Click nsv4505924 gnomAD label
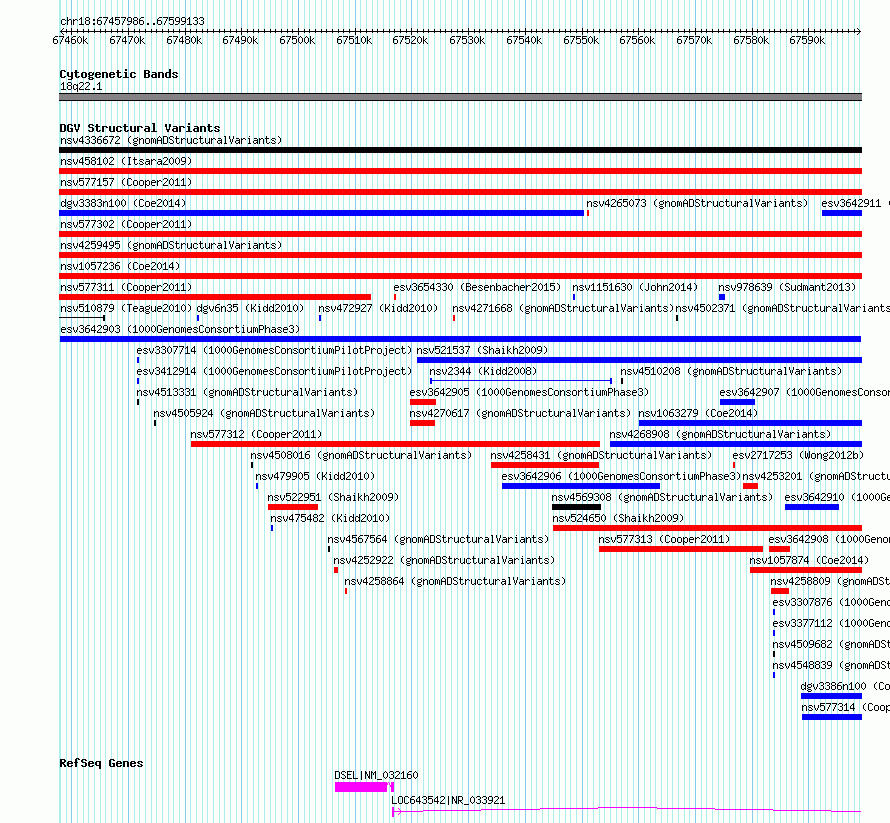 coord(265,413)
